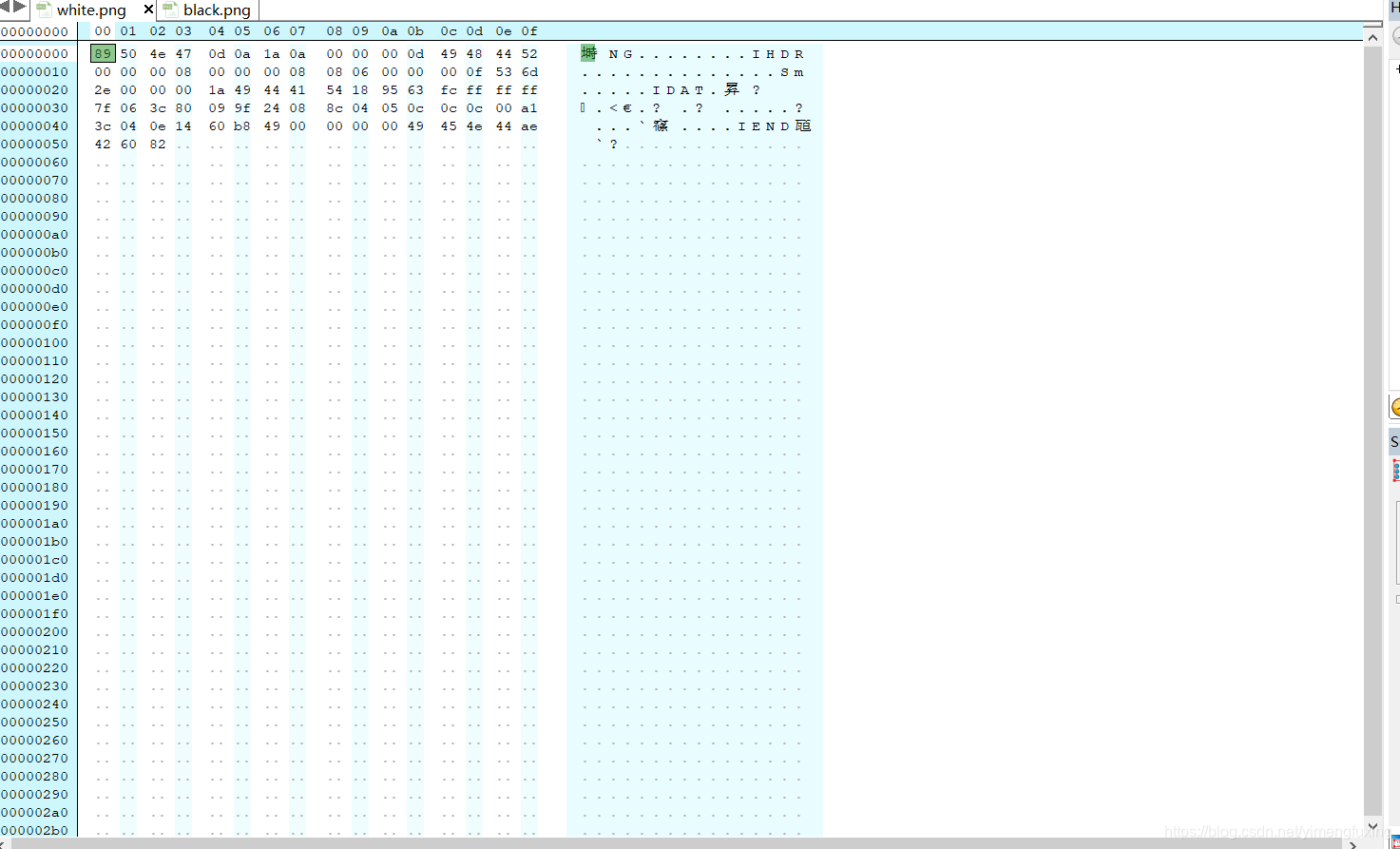Select byte 50 in the first row
This screenshot has height=849, width=1400.
click(x=128, y=54)
